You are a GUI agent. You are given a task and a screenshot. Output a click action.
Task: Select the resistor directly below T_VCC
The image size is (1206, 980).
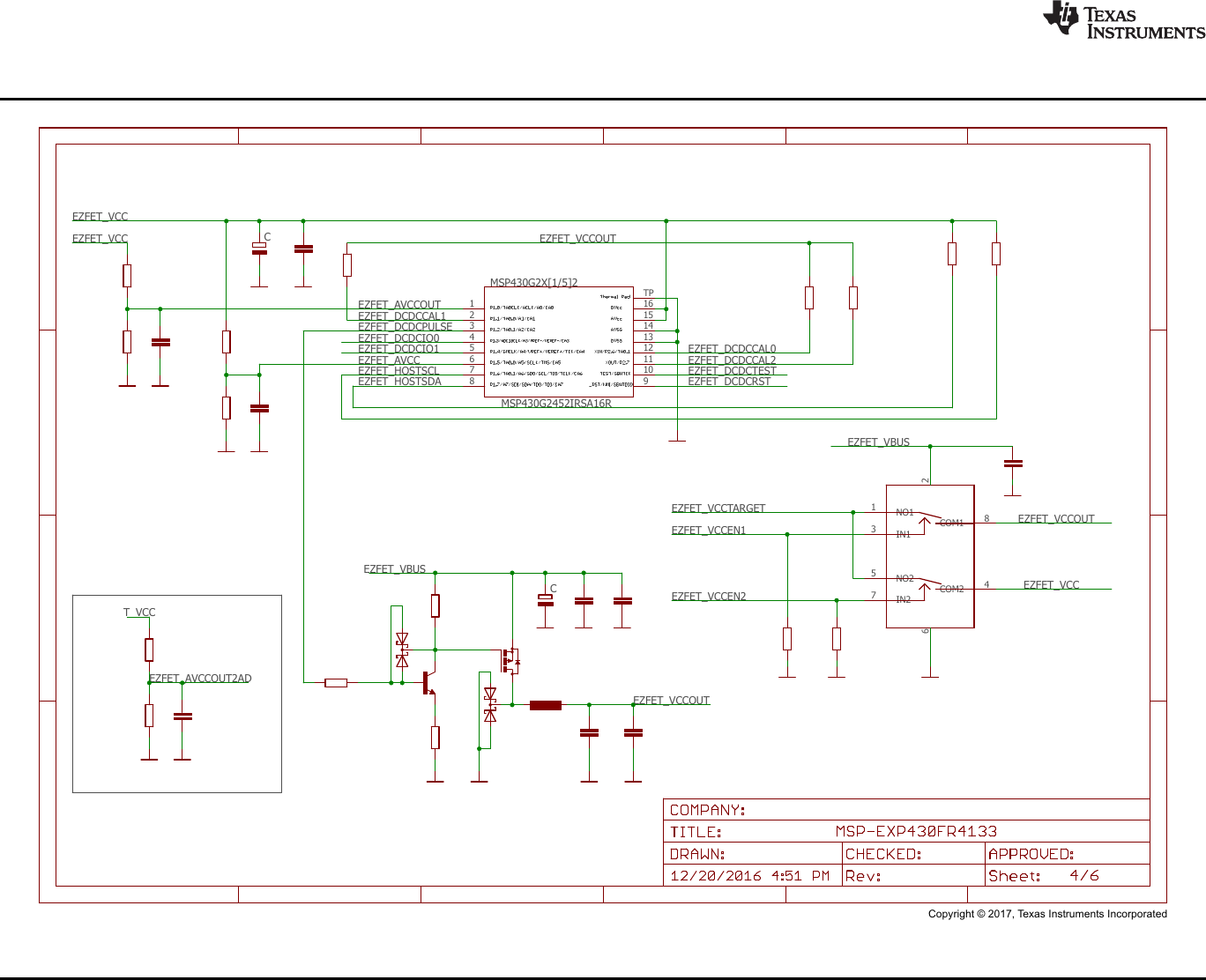pyautogui.click(x=149, y=650)
